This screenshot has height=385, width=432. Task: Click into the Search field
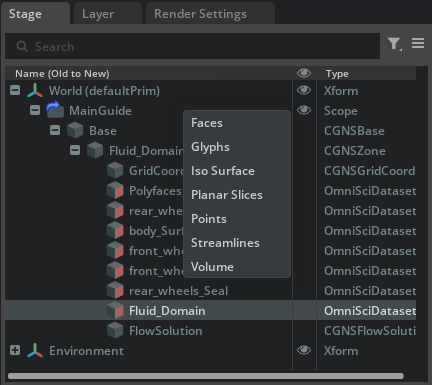tap(192, 46)
